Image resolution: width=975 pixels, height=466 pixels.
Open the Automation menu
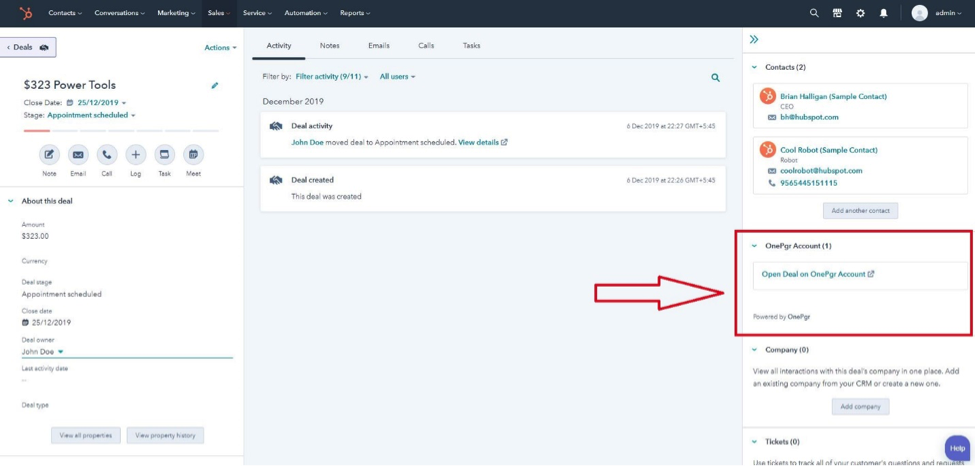coord(307,13)
